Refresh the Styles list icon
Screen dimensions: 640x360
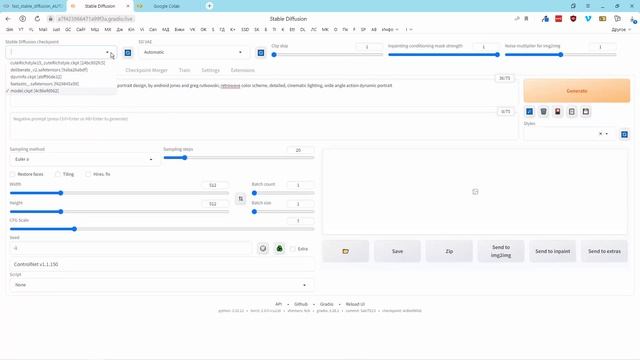624,134
